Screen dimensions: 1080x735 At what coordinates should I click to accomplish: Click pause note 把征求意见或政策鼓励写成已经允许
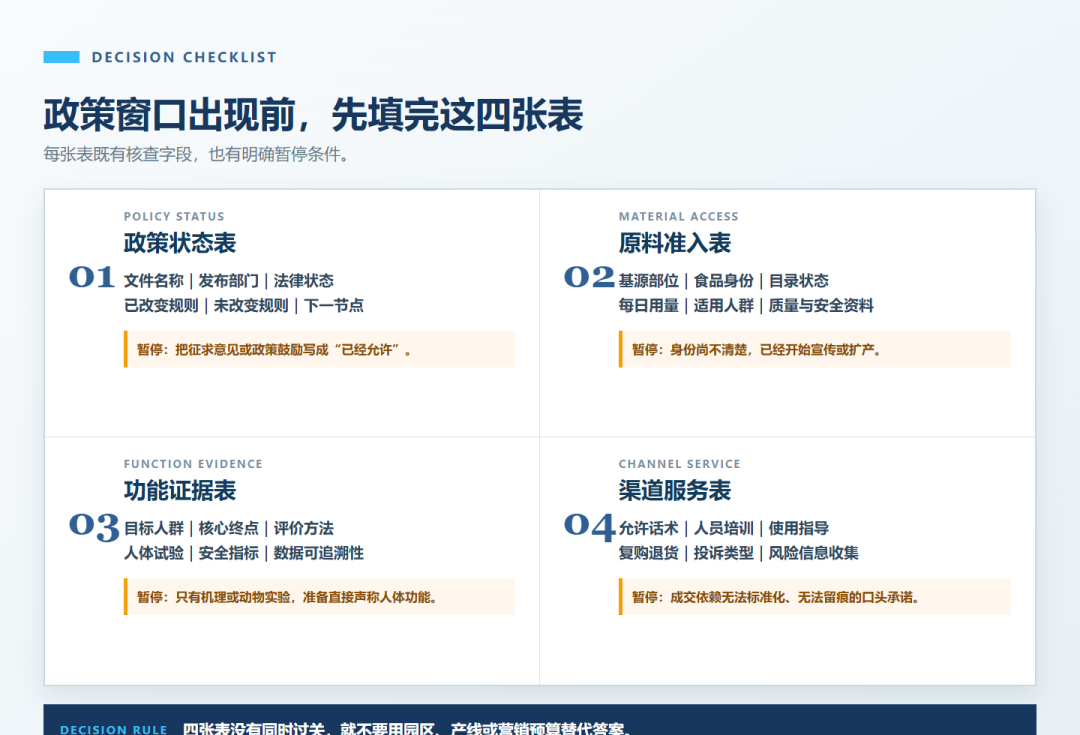point(320,349)
